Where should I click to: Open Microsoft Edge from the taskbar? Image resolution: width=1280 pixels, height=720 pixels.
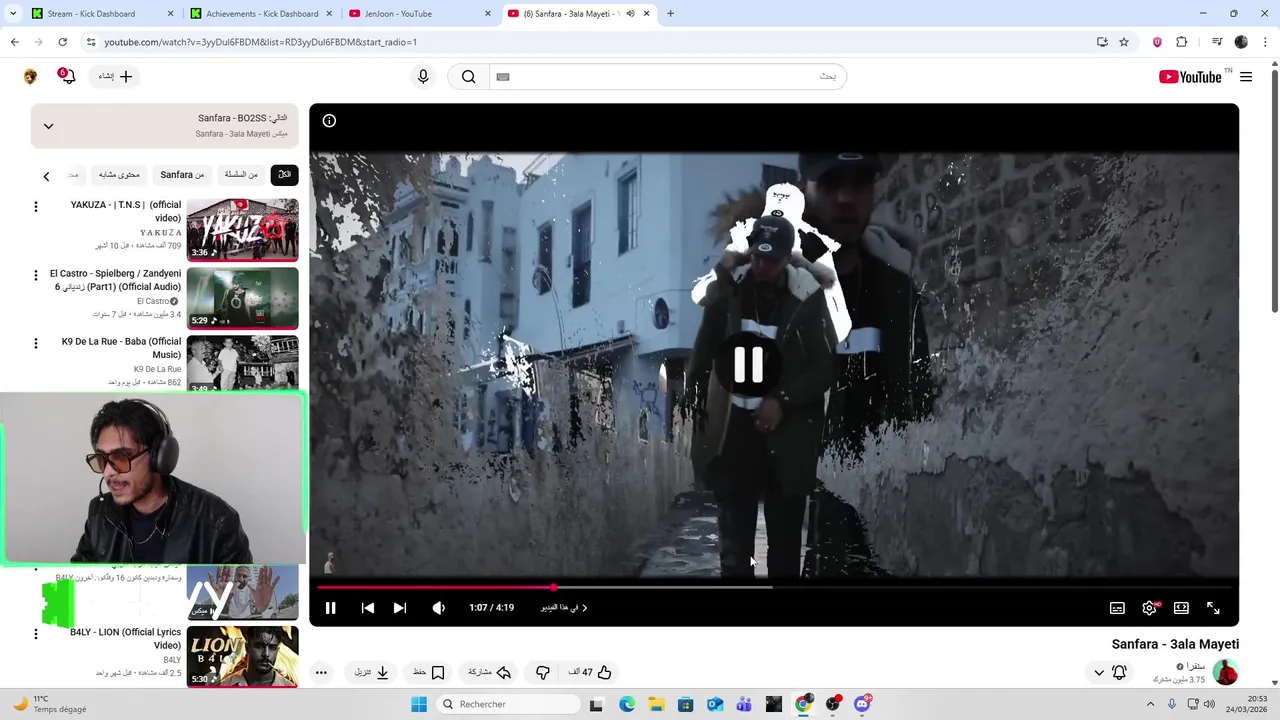[627, 704]
